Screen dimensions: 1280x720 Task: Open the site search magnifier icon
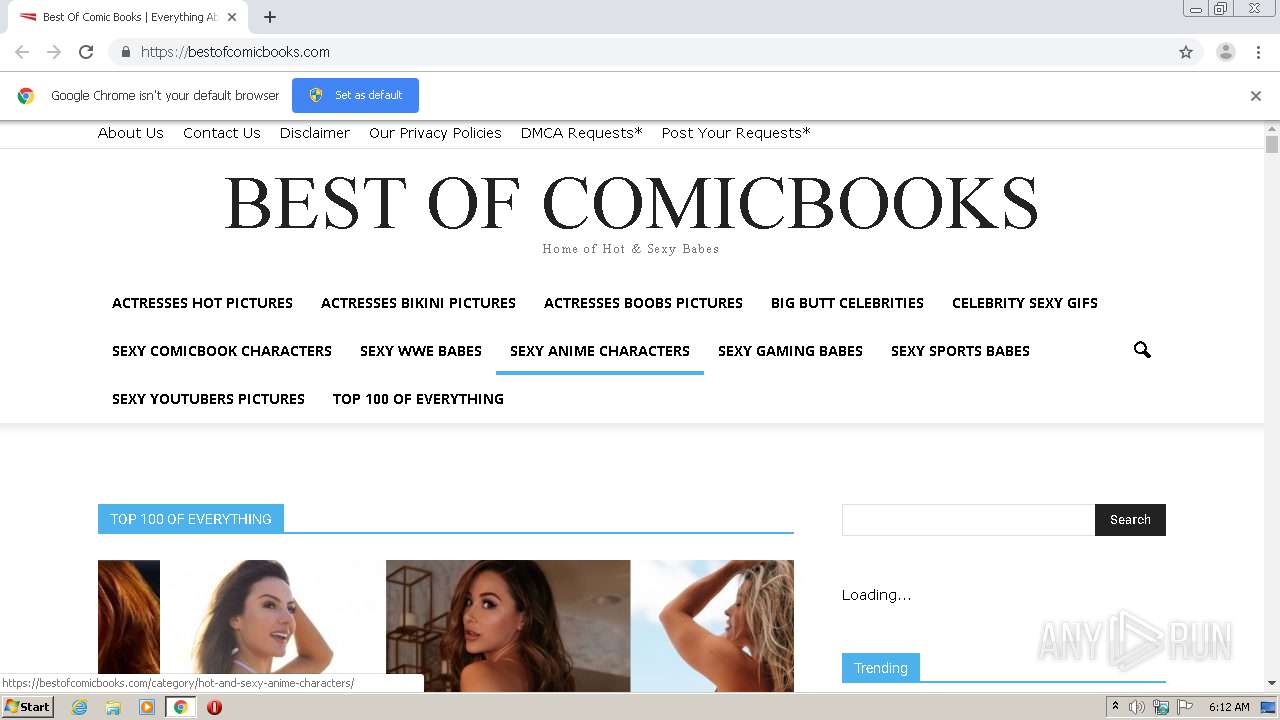point(1142,350)
